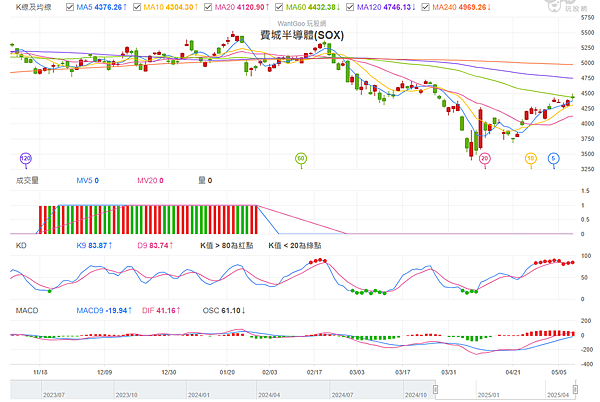Disable the MA240 moving average checkbox
Screen dimensions: 600x402
coord(425,7)
